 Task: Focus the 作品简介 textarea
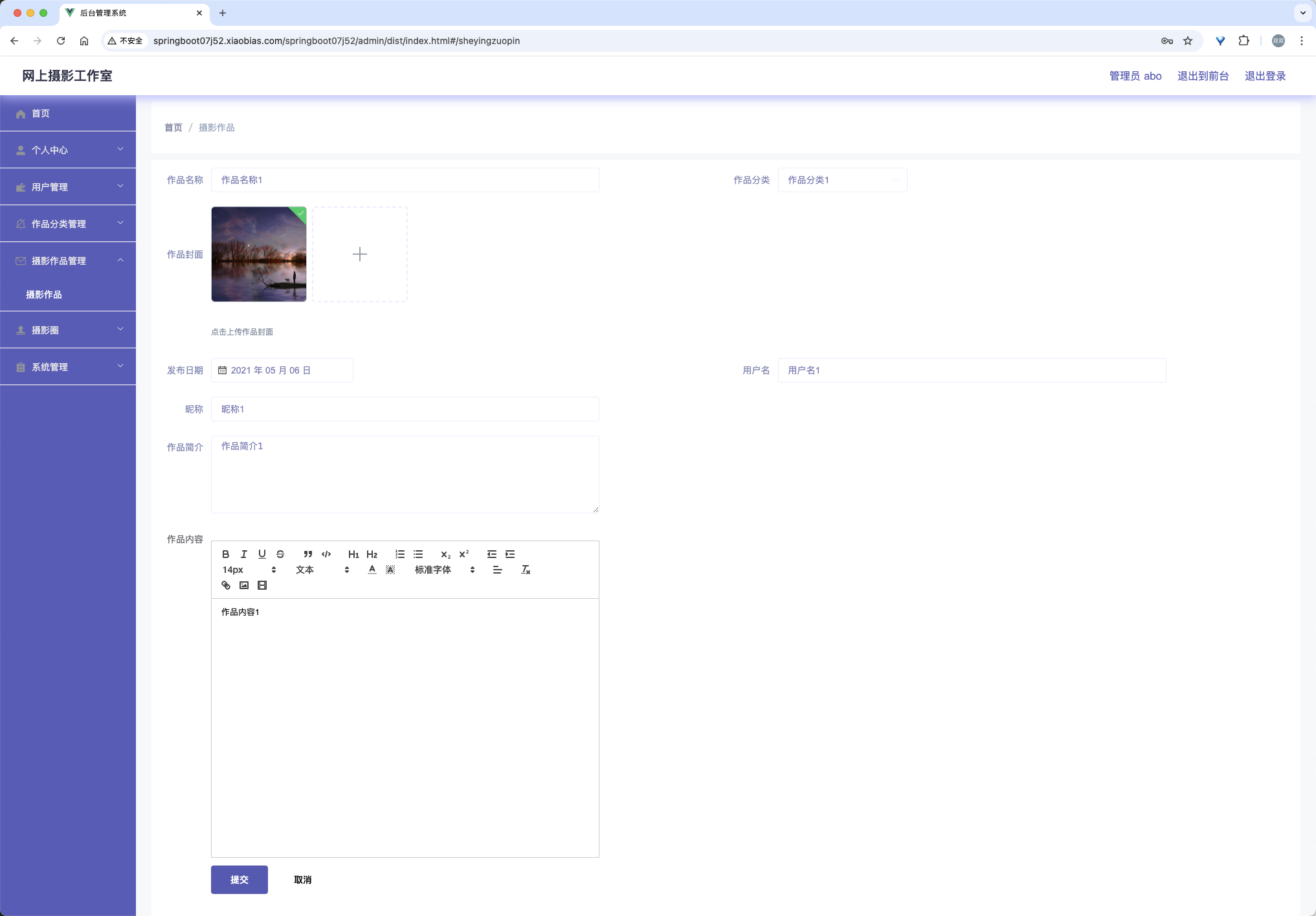click(x=405, y=475)
